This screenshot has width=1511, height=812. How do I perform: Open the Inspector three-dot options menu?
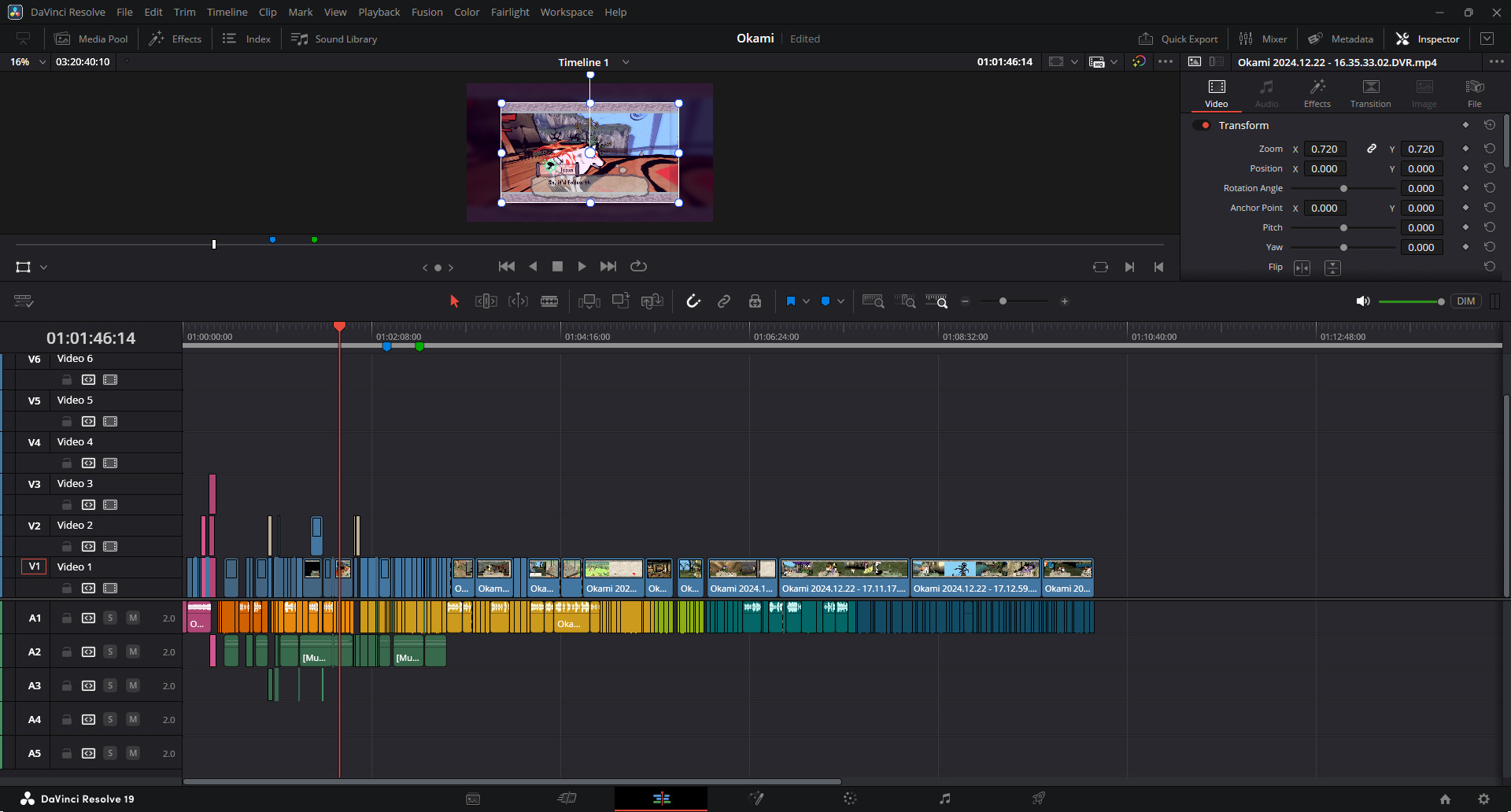point(1496,61)
